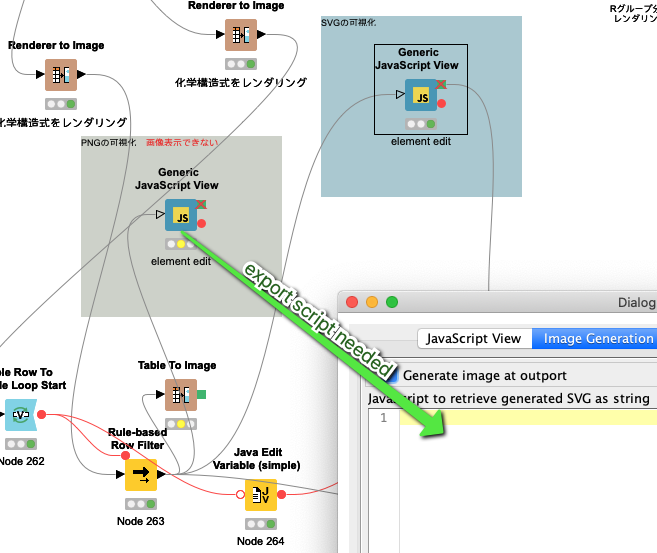Click status traffic light under Node 263 icon
This screenshot has width=657, height=553.
point(141,504)
